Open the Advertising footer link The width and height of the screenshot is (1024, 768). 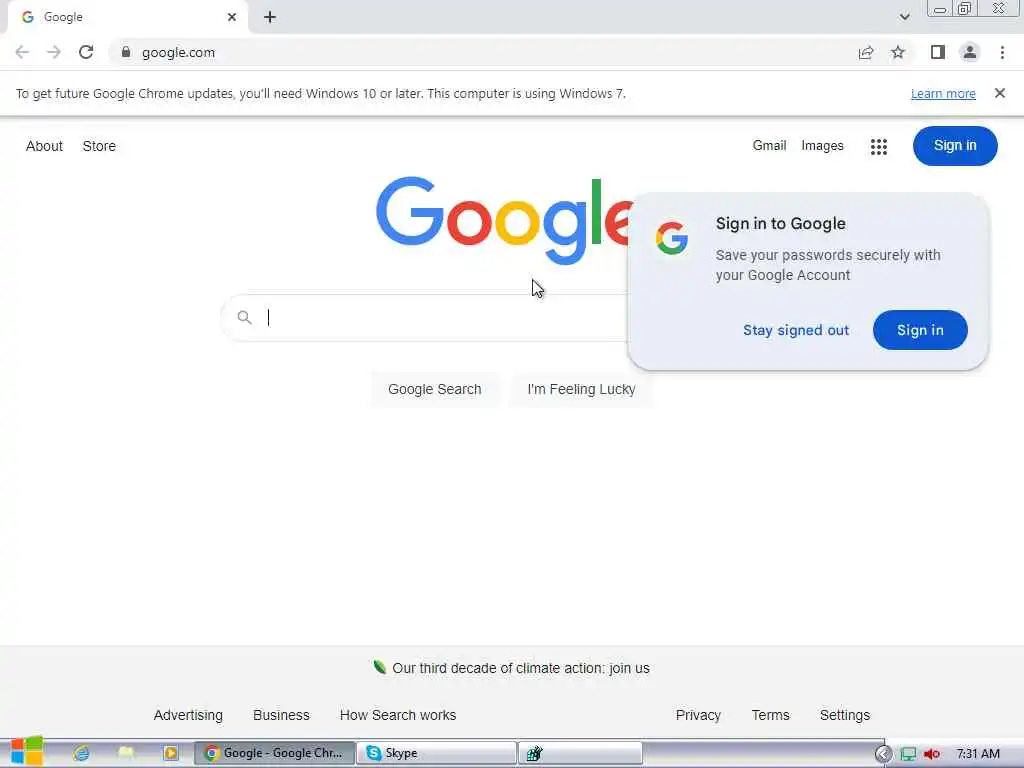[188, 715]
